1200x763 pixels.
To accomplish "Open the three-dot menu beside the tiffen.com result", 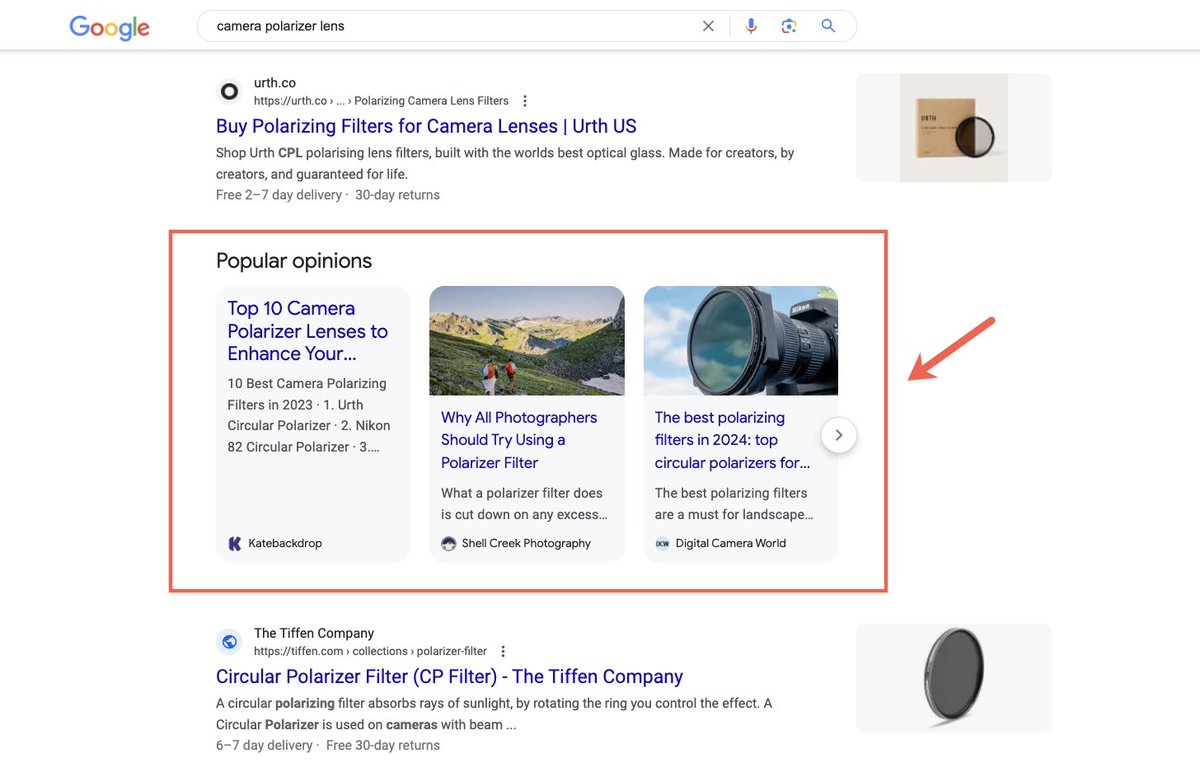I will coord(503,652).
